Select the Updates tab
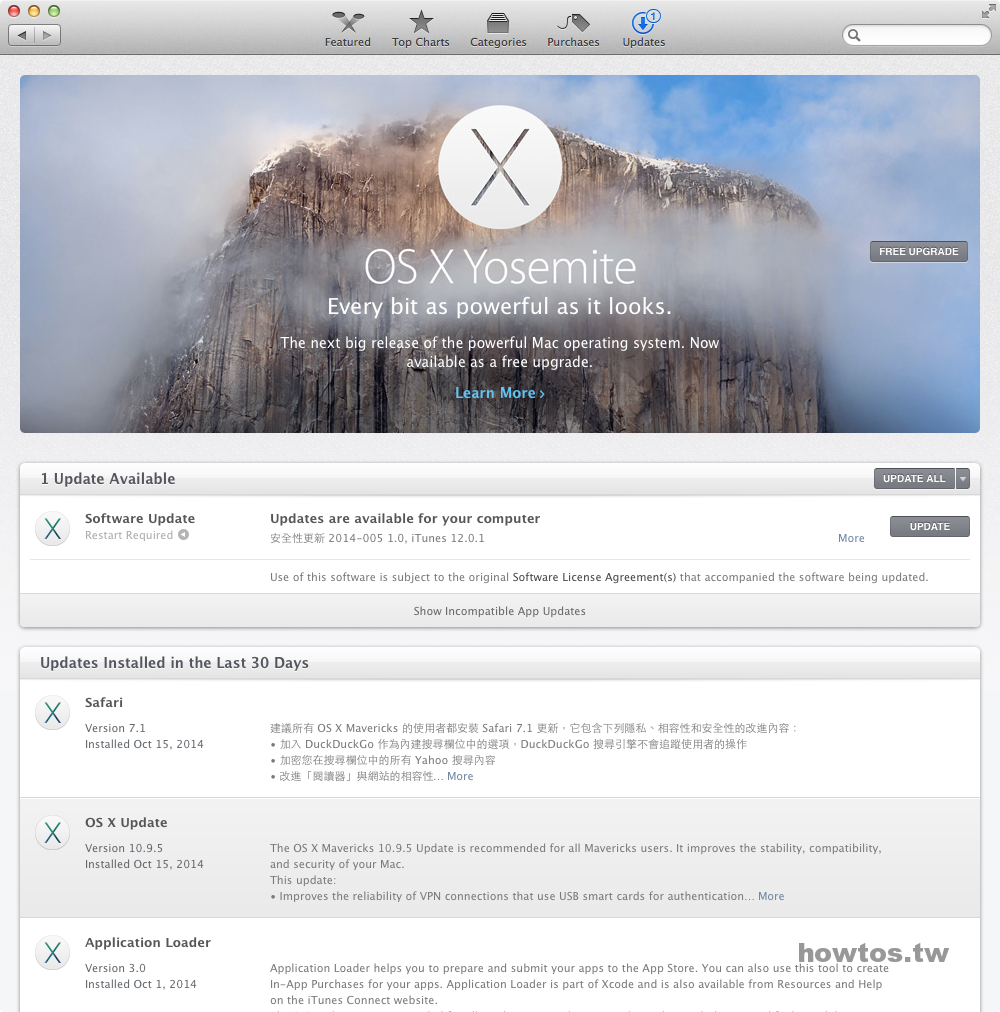The image size is (1000, 1012). pyautogui.click(x=644, y=29)
